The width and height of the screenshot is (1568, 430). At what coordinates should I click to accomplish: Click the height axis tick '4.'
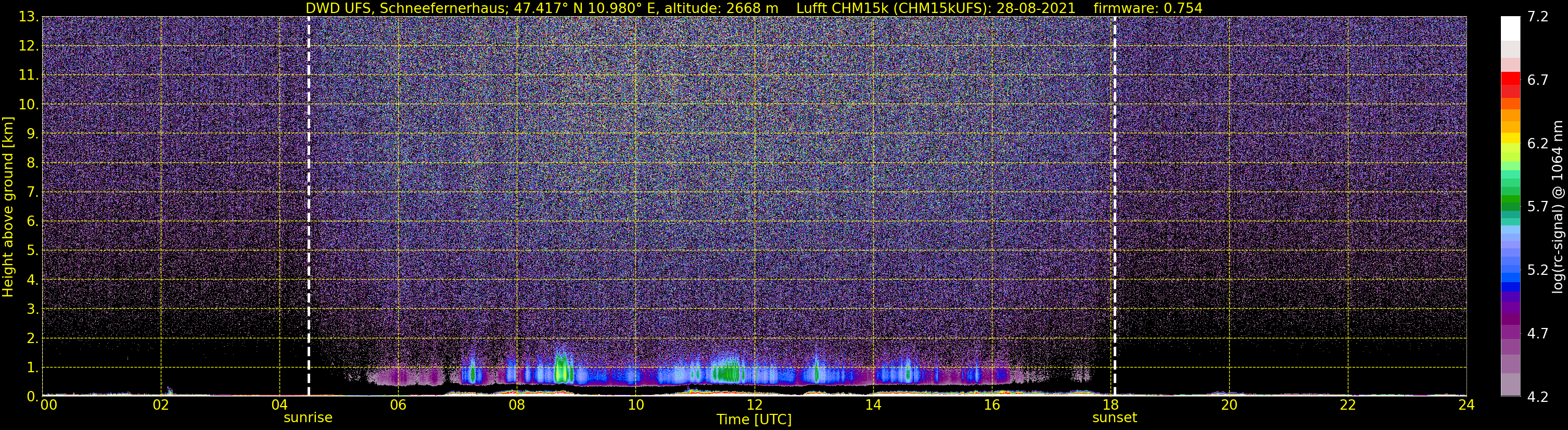pyautogui.click(x=33, y=280)
